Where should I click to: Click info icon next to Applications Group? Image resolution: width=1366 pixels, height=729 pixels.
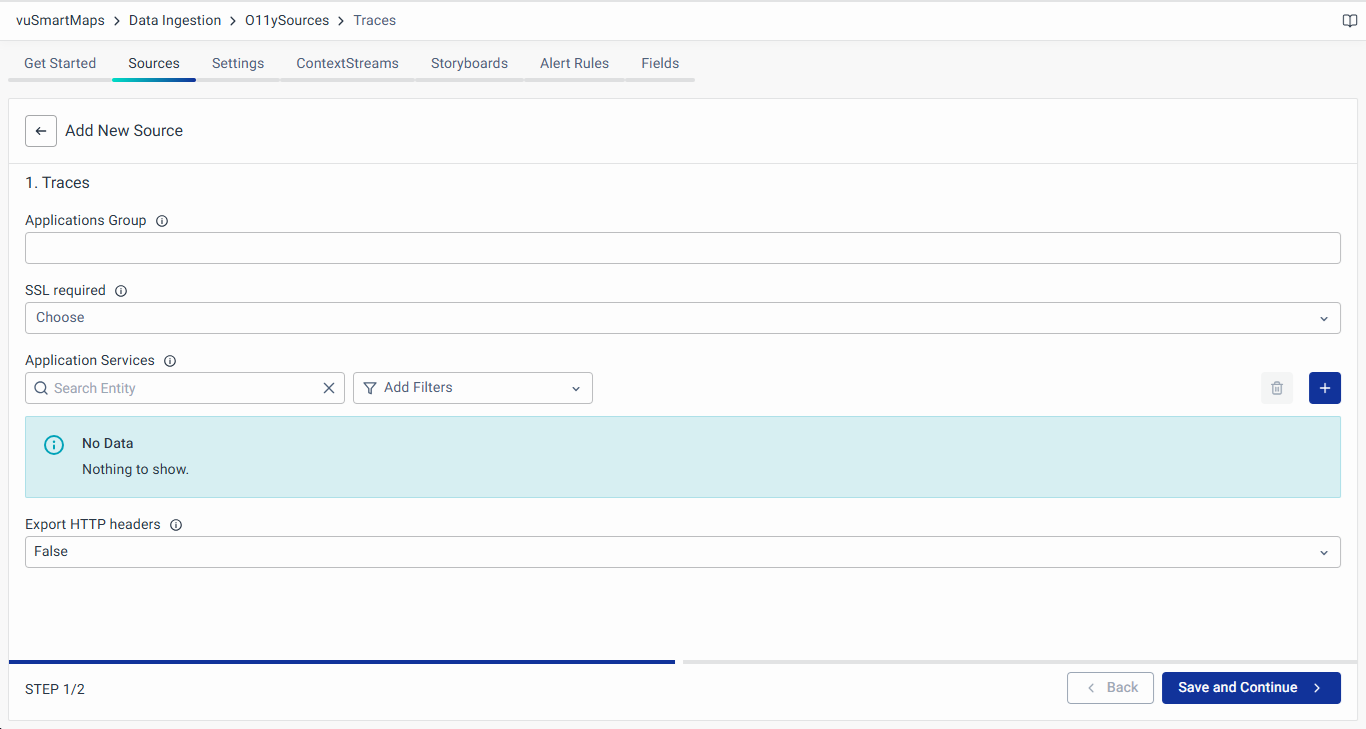pos(162,221)
